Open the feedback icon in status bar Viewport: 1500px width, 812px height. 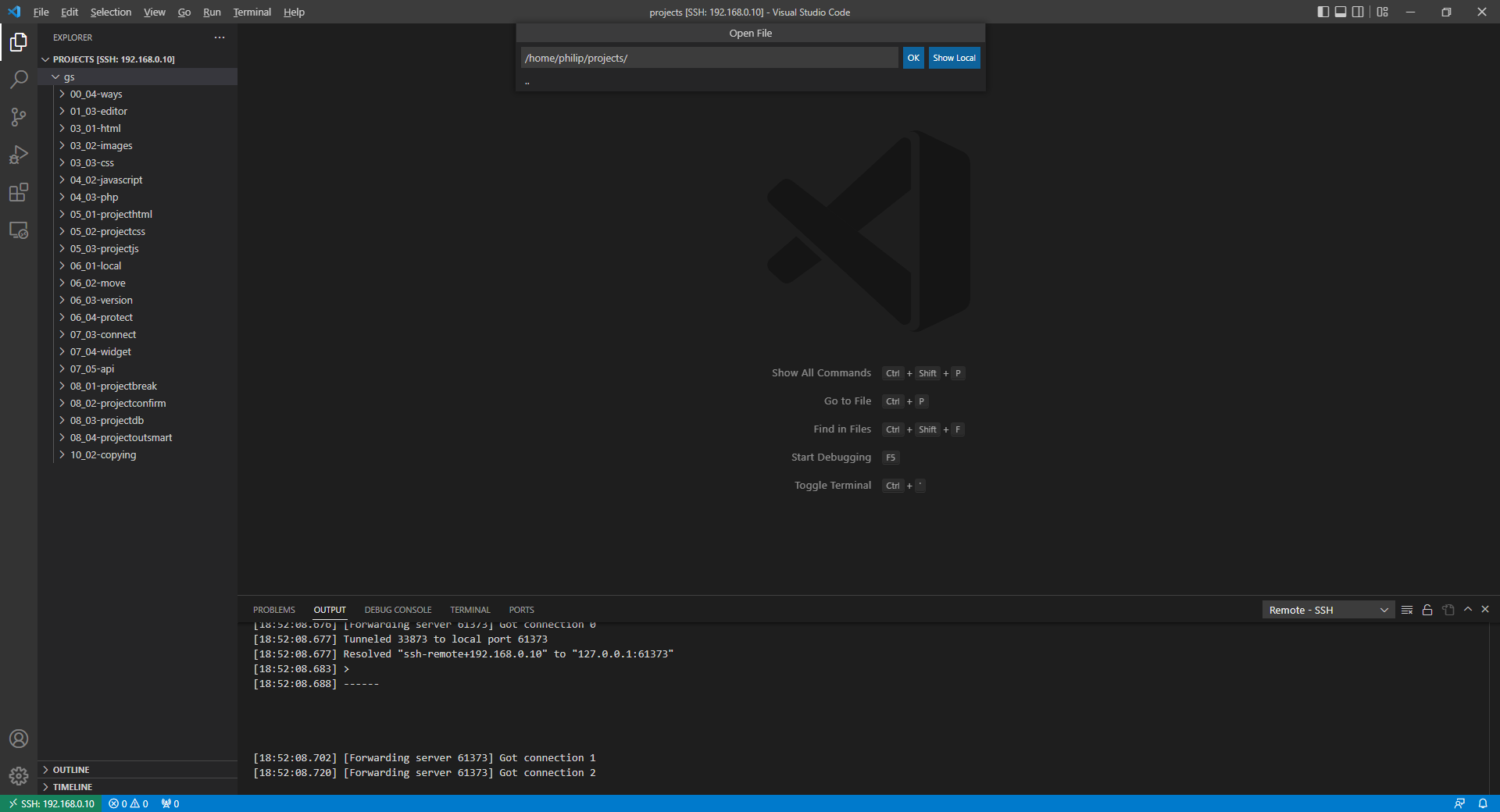[1459, 803]
